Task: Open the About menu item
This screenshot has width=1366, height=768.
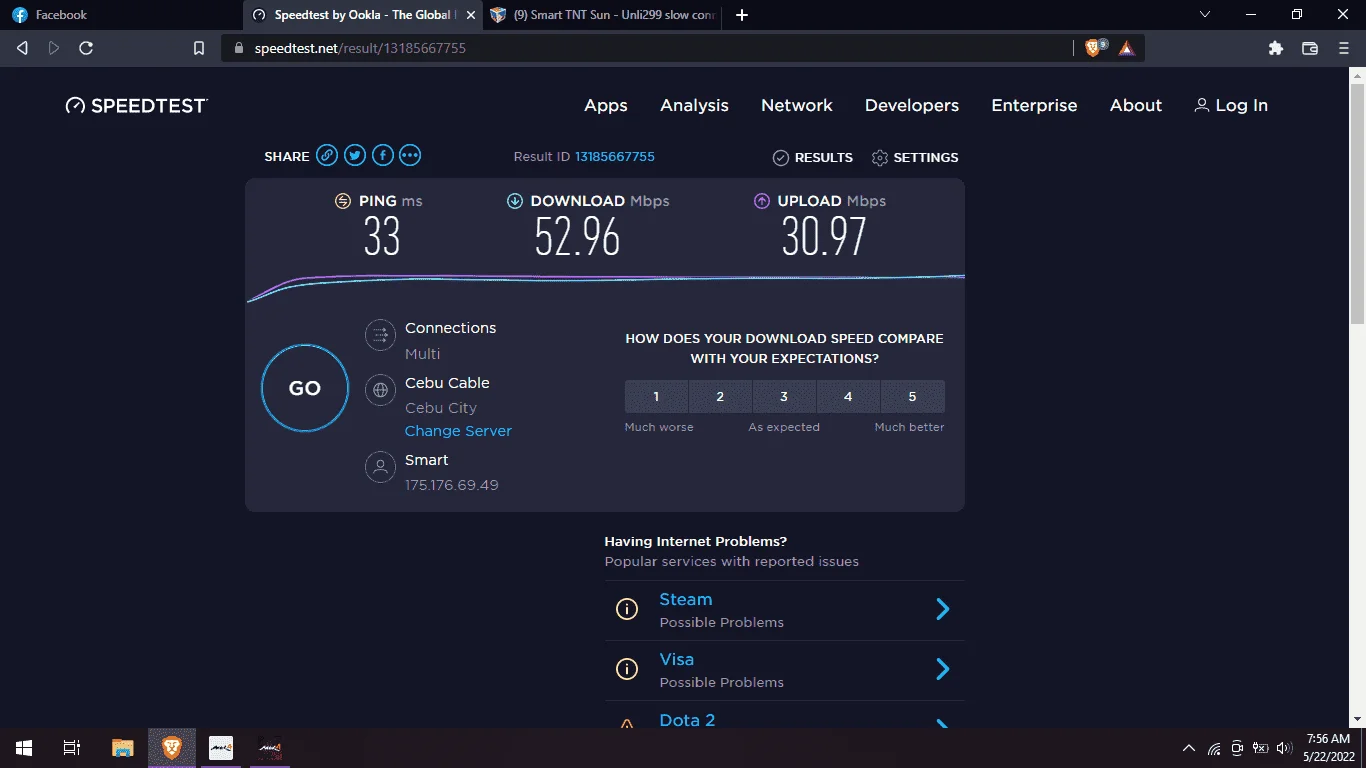Action: [x=1136, y=105]
